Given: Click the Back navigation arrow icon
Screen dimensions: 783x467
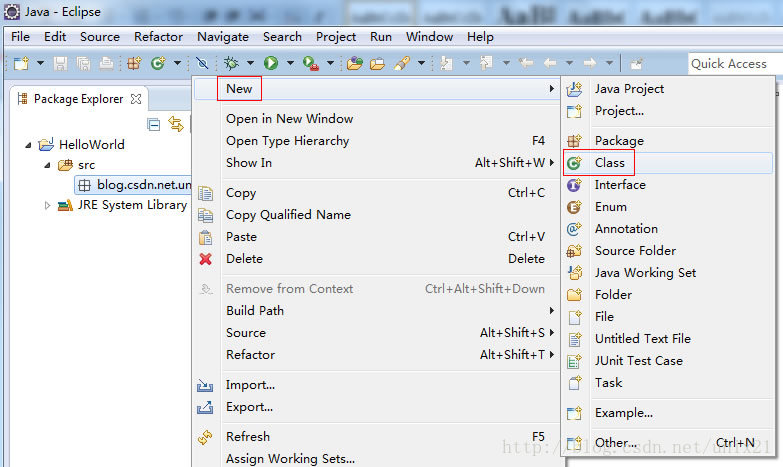Looking at the screenshot, I should click(x=550, y=63).
